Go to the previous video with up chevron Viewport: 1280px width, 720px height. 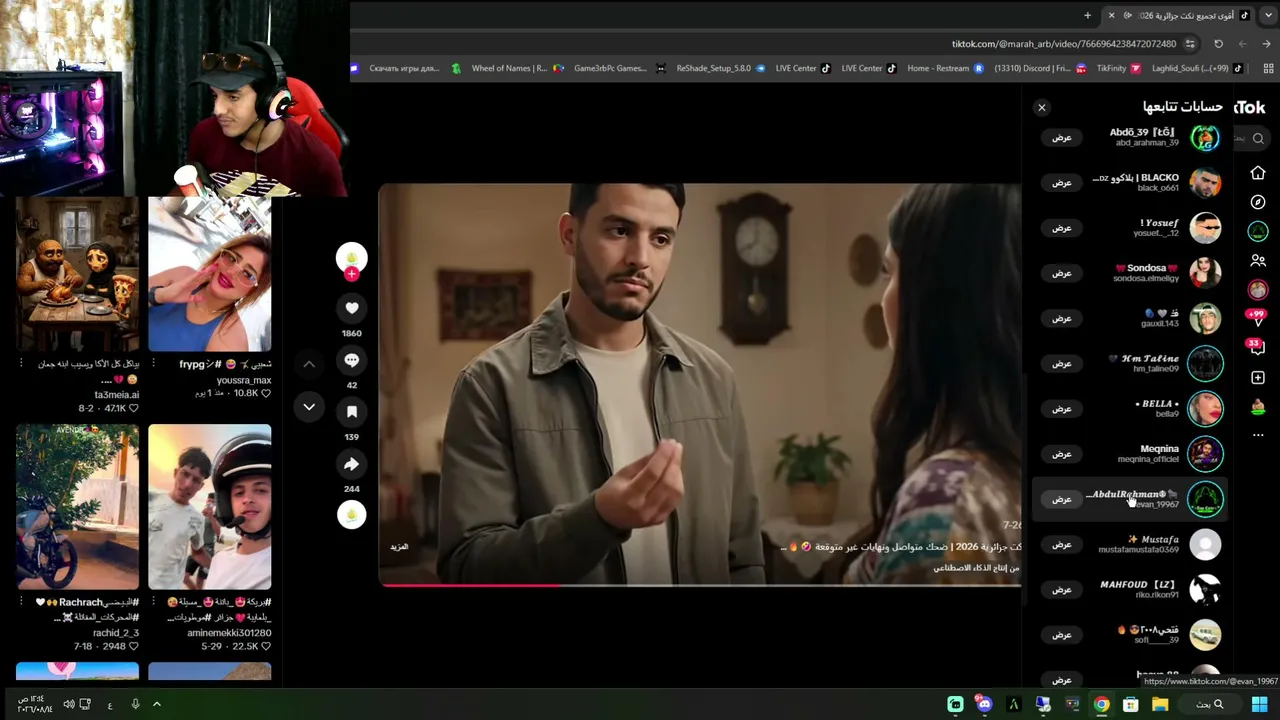coord(309,364)
